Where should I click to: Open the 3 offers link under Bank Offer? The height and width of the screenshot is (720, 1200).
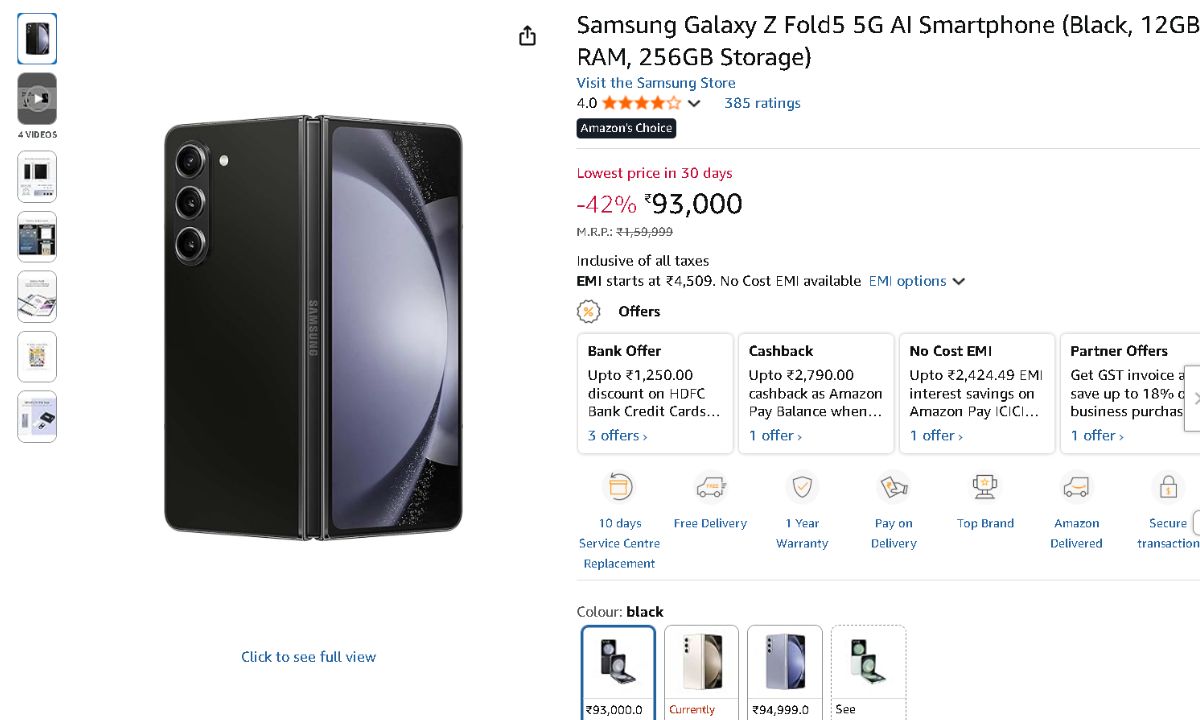[x=617, y=435]
